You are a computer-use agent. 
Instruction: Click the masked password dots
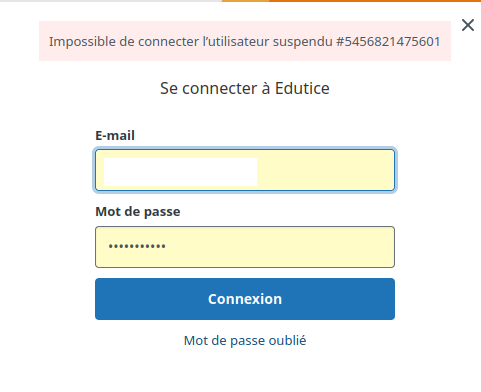coord(137,247)
